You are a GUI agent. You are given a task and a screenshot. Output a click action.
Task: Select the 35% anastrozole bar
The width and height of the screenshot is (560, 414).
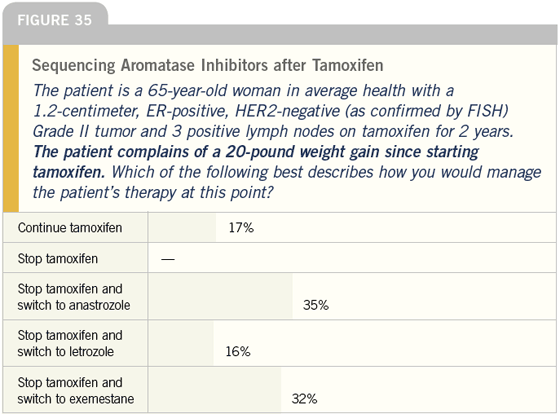click(220, 296)
